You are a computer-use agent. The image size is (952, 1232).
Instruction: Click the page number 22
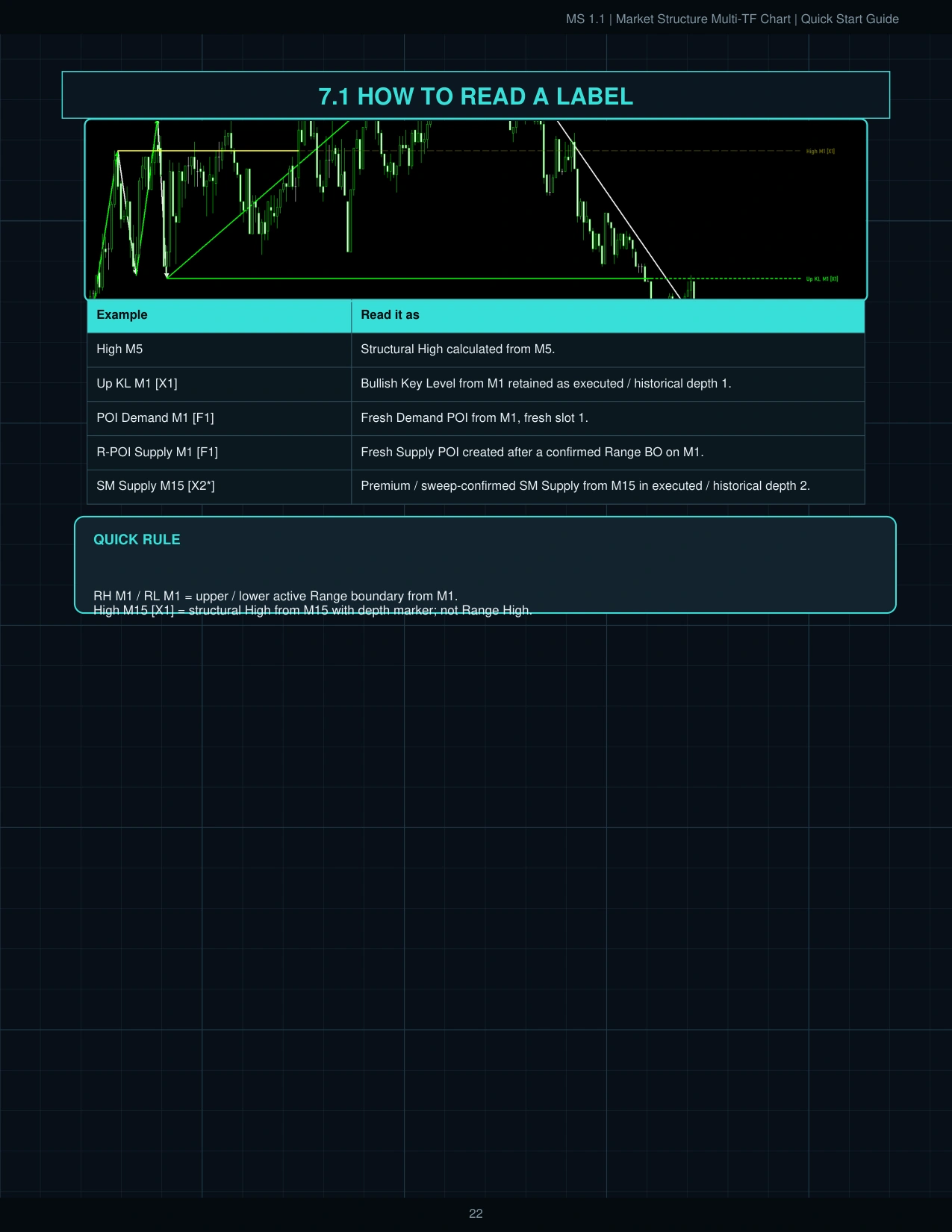tap(476, 1214)
